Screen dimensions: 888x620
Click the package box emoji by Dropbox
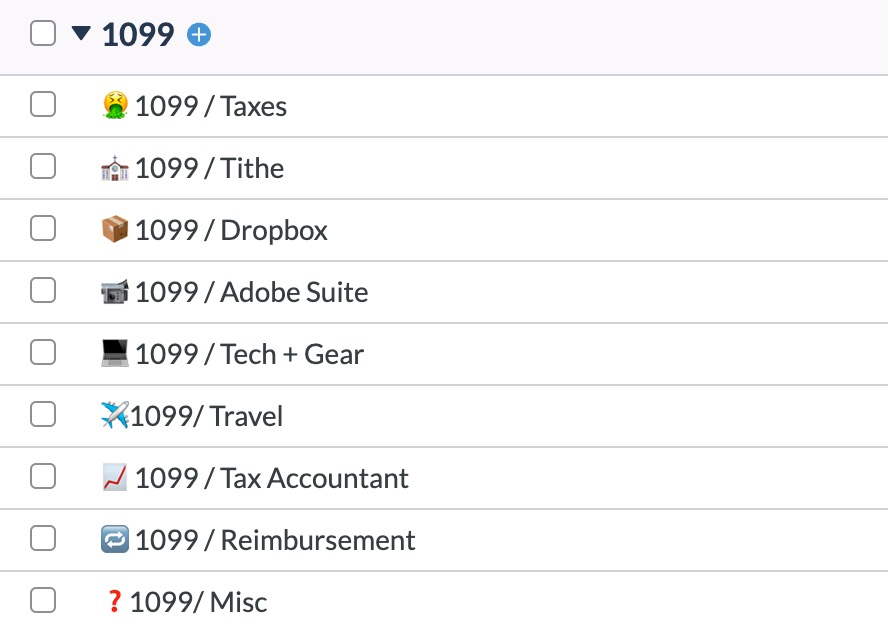coord(115,230)
